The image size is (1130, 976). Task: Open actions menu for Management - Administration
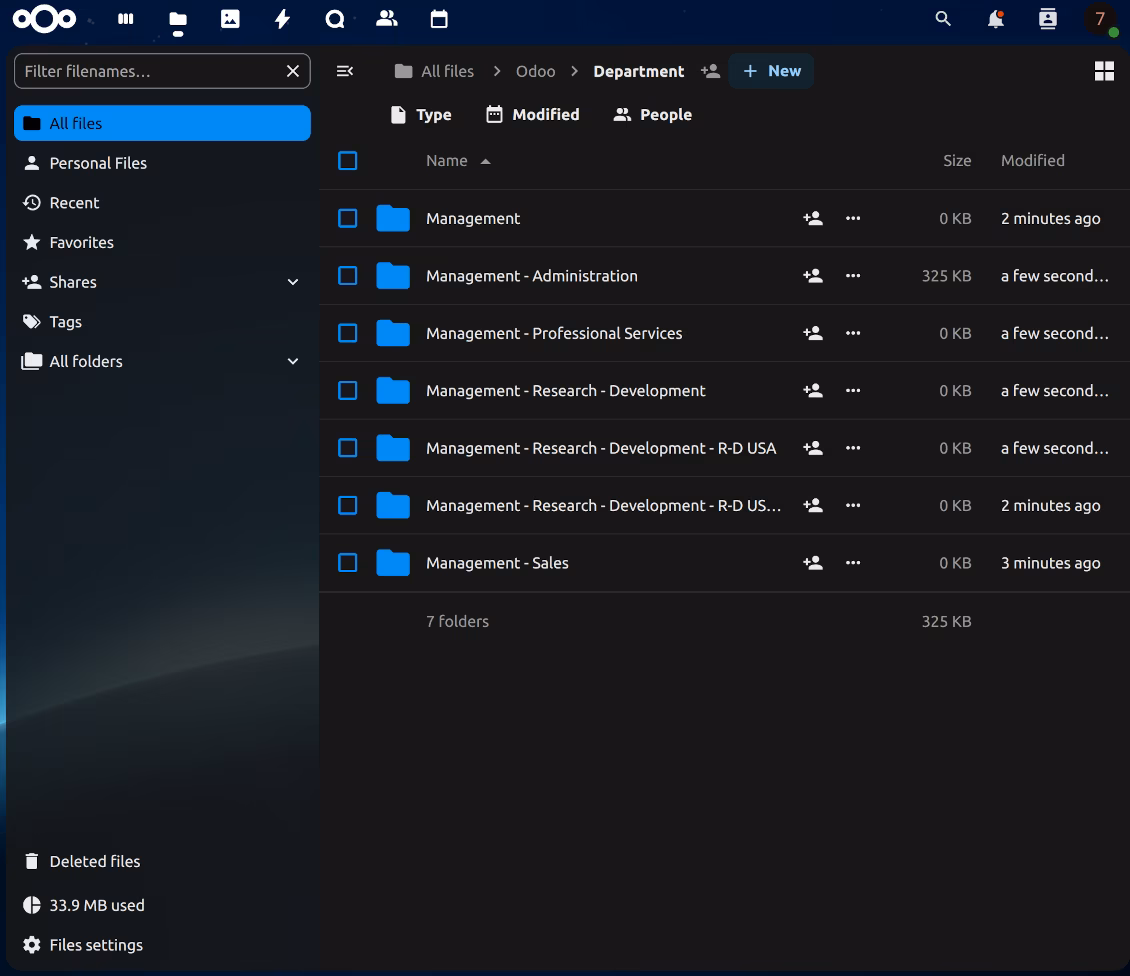coord(853,275)
